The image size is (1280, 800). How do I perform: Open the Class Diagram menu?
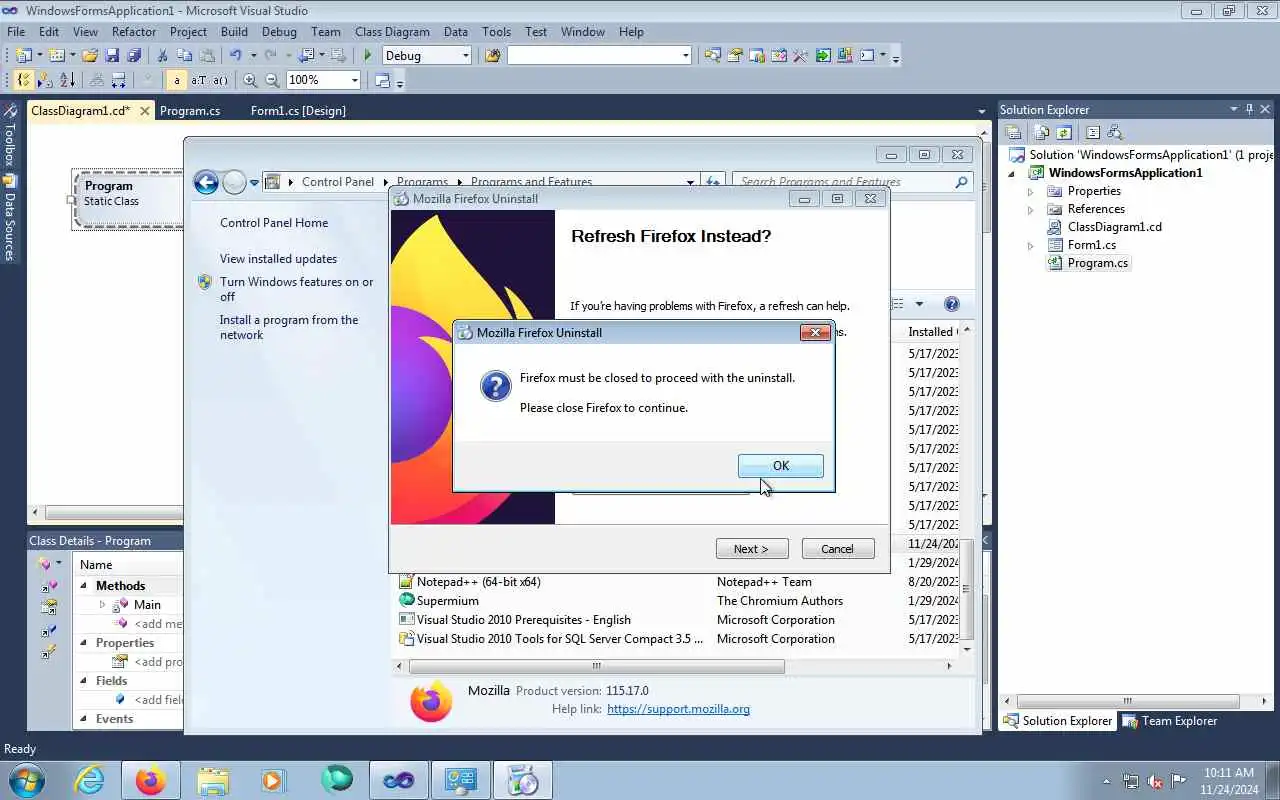tap(392, 32)
